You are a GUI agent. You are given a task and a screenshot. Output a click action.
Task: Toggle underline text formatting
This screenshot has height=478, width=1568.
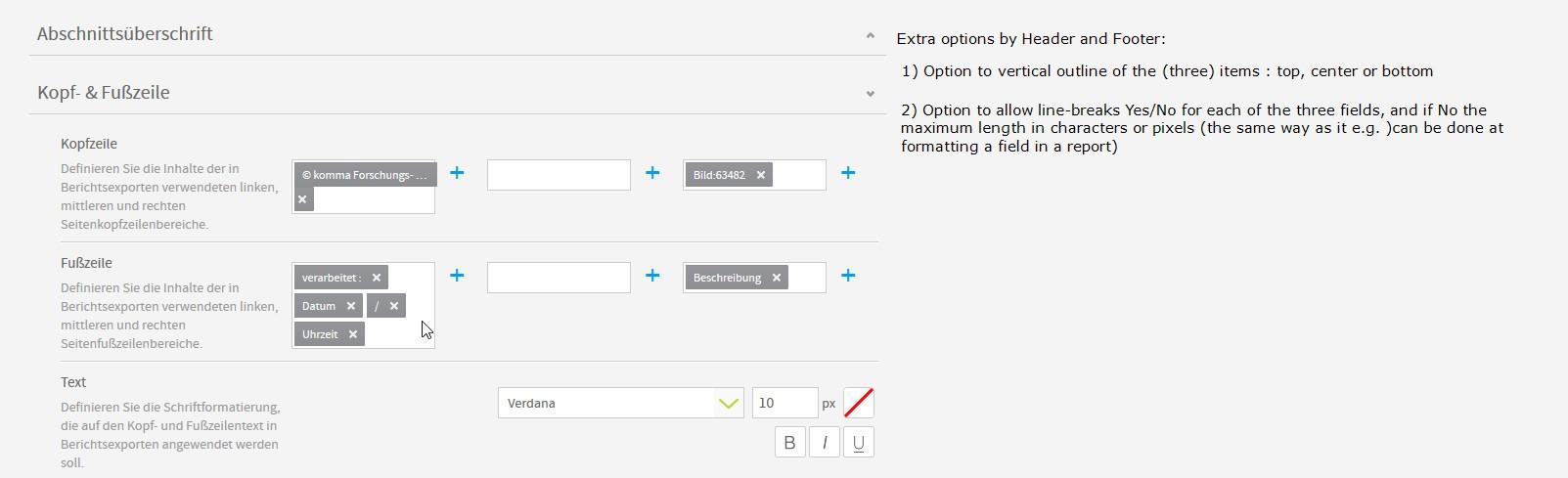click(859, 442)
